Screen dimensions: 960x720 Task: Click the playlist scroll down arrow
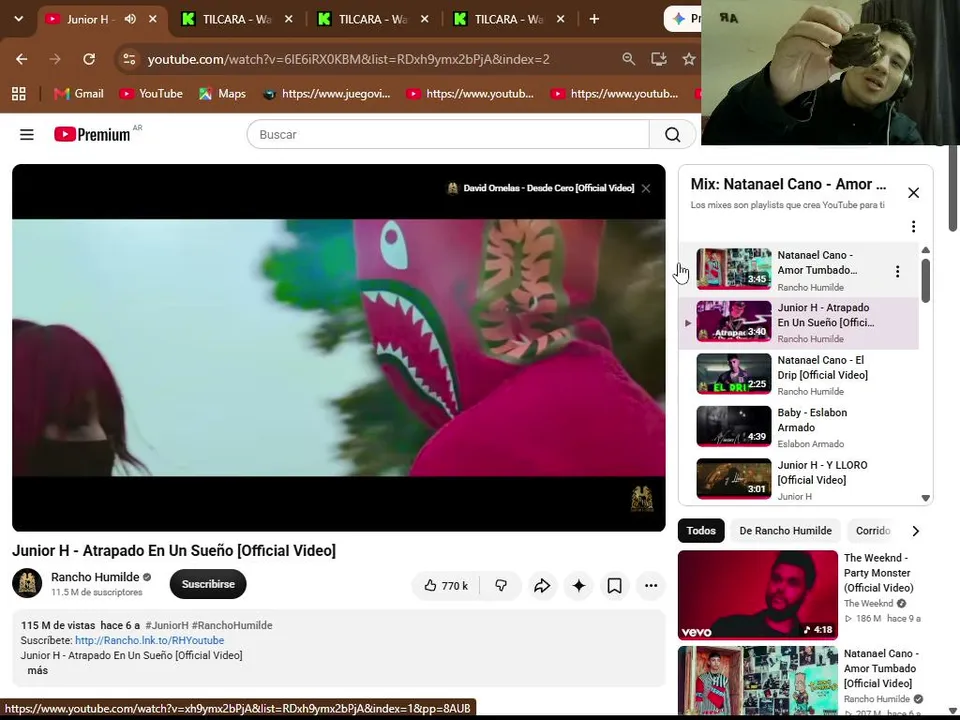[x=926, y=498]
